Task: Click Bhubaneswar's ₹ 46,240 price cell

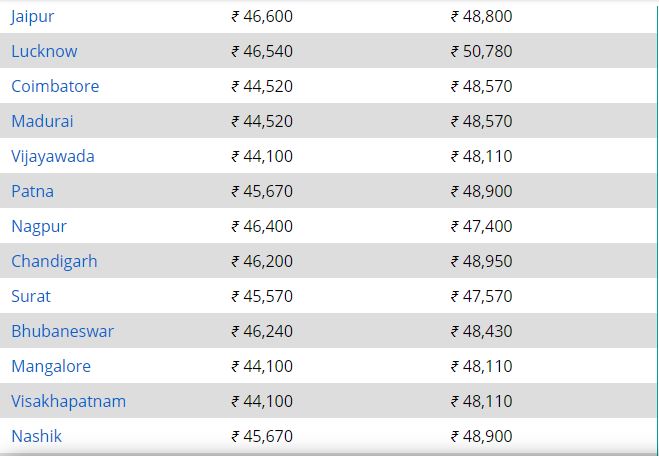Action: [262, 331]
